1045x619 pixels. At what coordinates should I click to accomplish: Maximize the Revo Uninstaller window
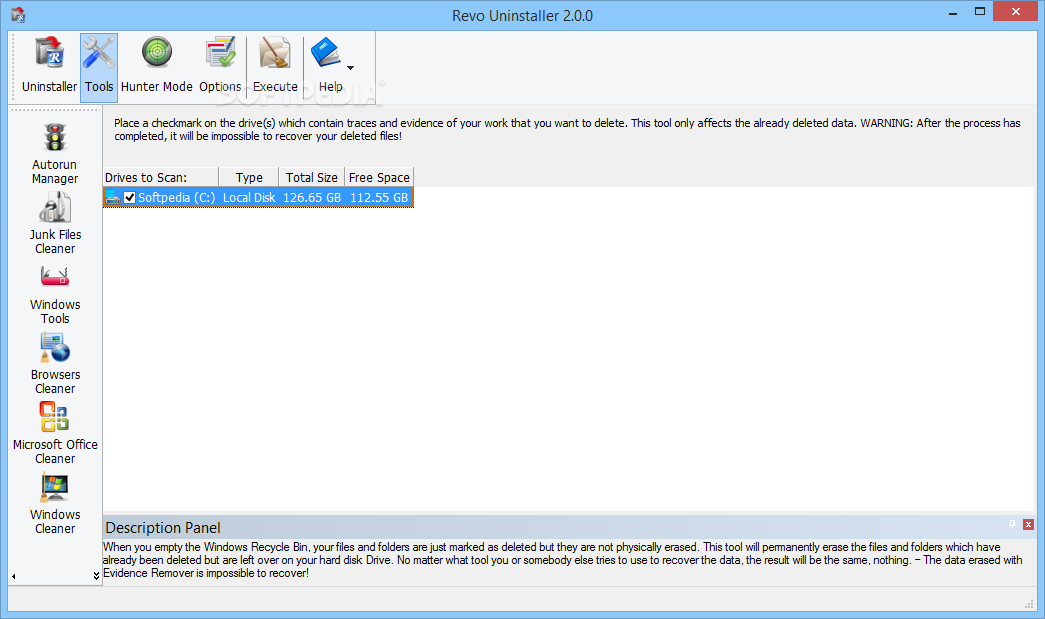pyautogui.click(x=980, y=11)
